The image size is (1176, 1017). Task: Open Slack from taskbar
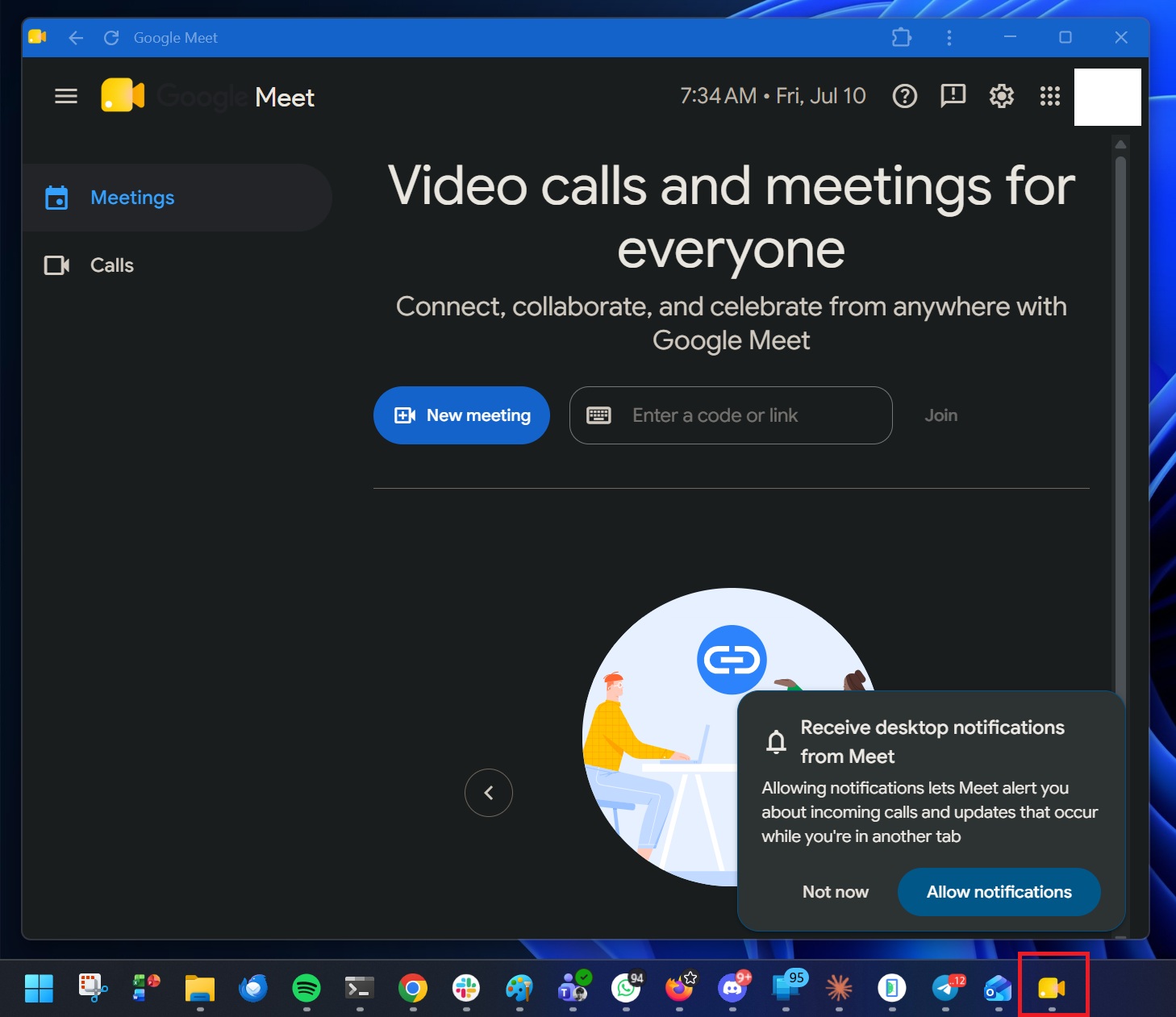pos(466,988)
